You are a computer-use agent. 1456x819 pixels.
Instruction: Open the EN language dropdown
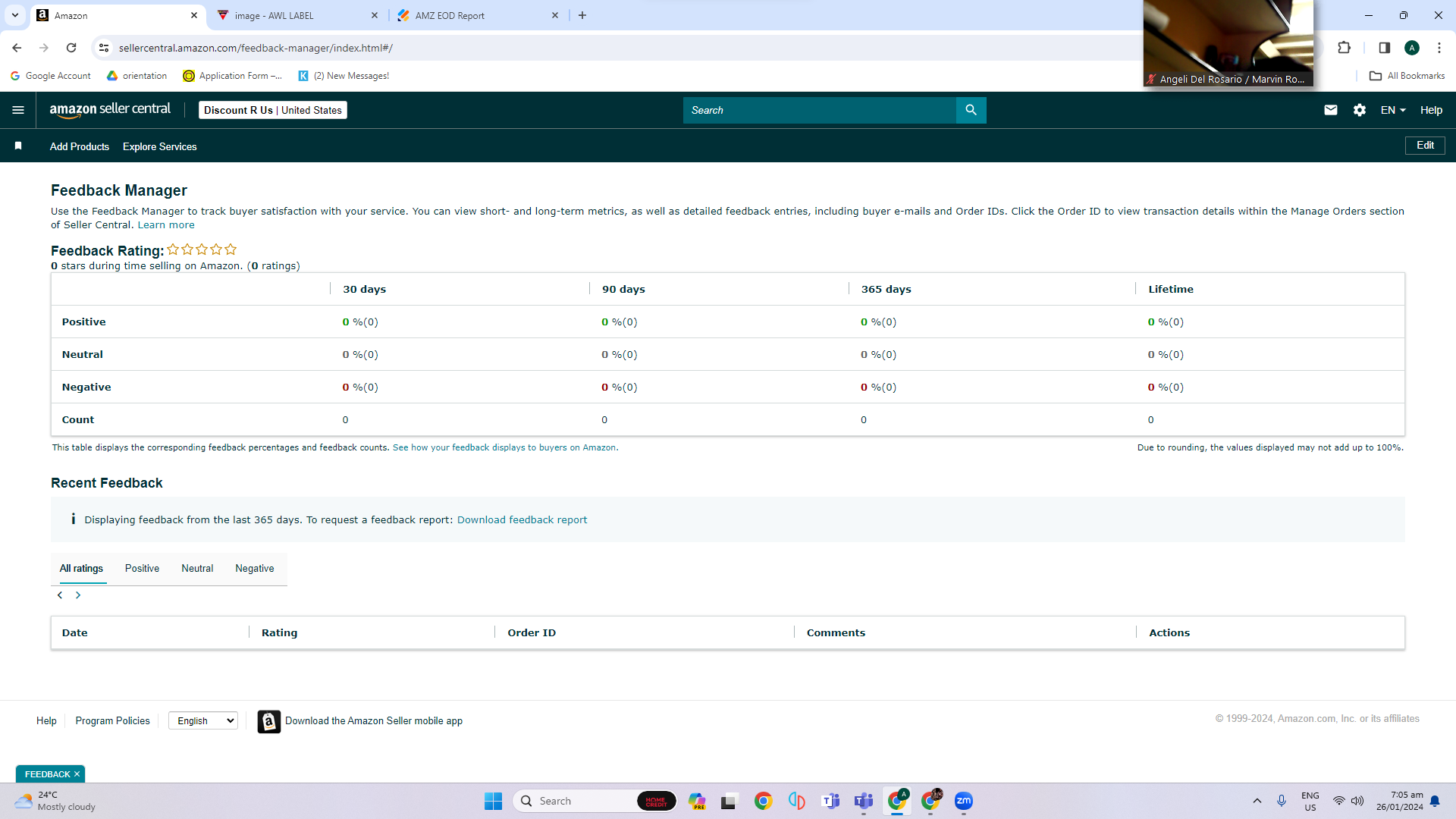[x=1393, y=110]
